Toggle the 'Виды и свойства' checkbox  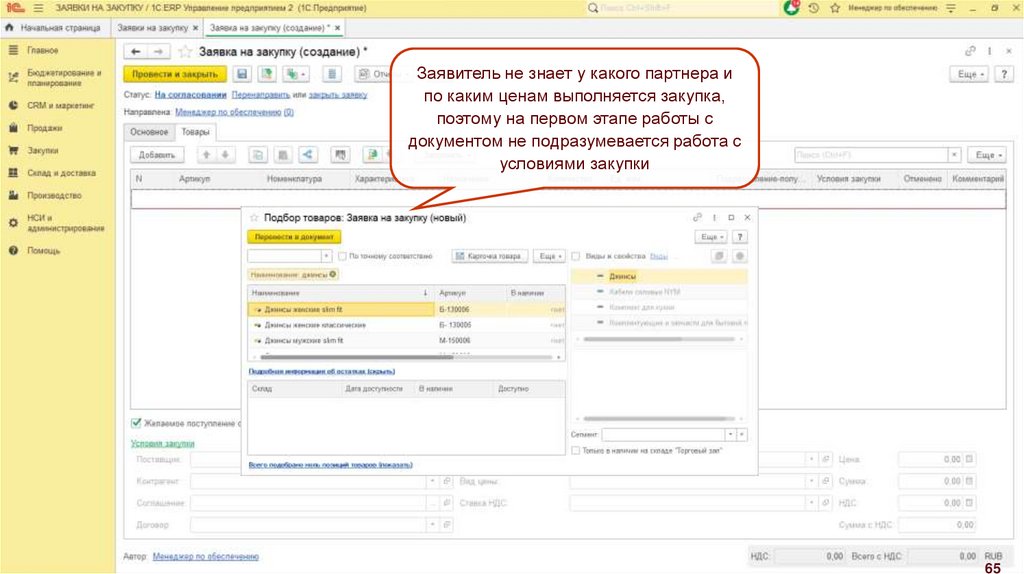pyautogui.click(x=575, y=256)
